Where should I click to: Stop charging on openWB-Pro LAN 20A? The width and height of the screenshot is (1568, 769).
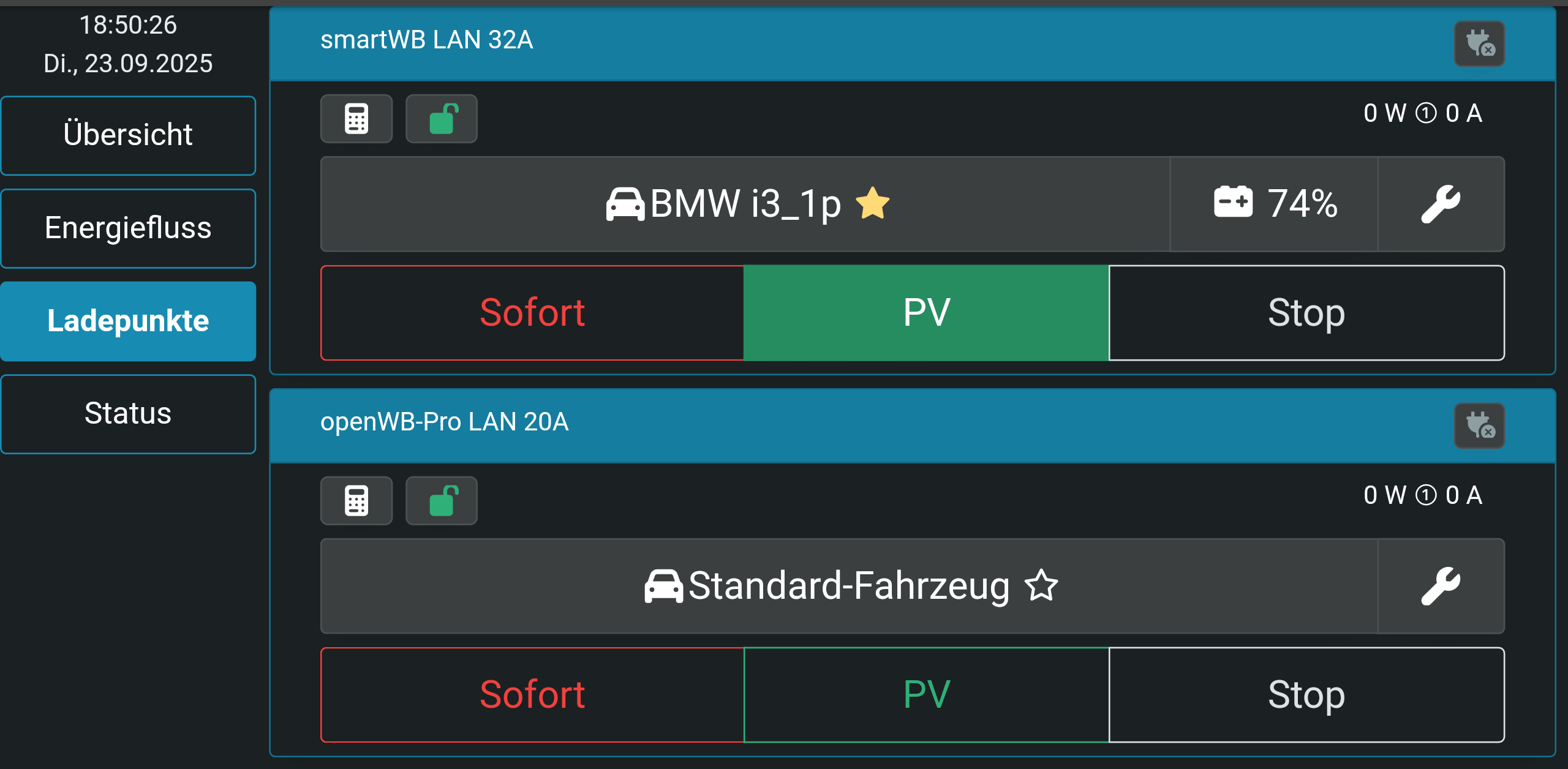click(1306, 695)
